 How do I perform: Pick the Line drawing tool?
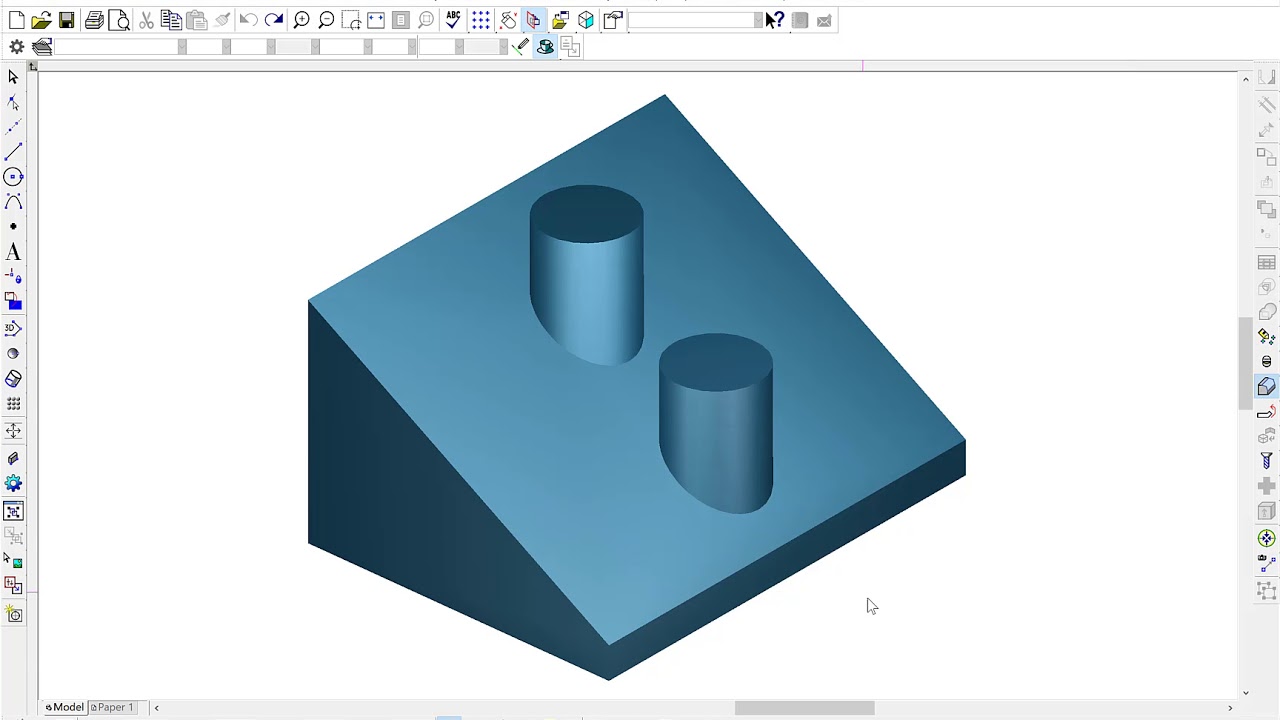pos(13,152)
